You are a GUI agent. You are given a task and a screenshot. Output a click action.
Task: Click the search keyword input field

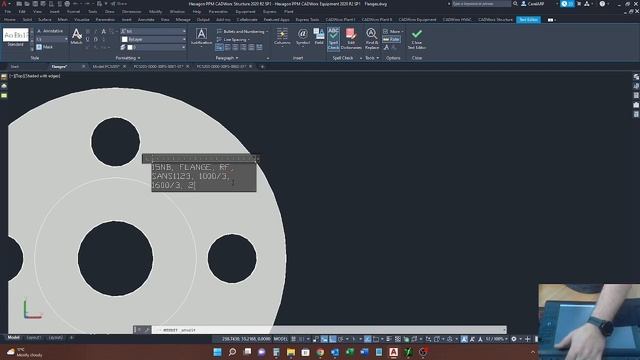[481, 4]
